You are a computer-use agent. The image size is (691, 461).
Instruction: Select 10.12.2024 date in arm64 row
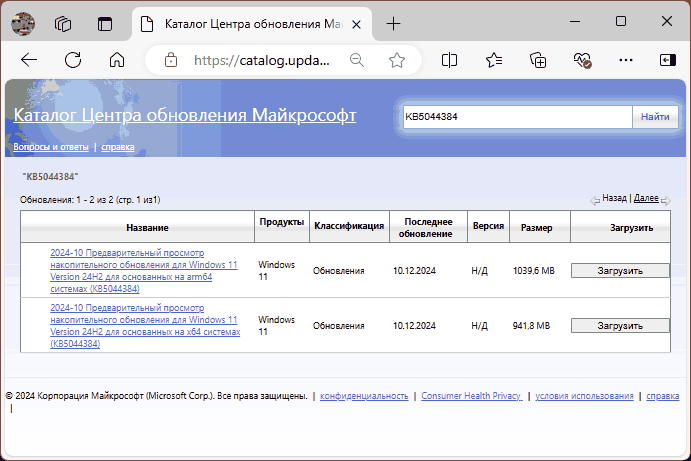coord(414,271)
